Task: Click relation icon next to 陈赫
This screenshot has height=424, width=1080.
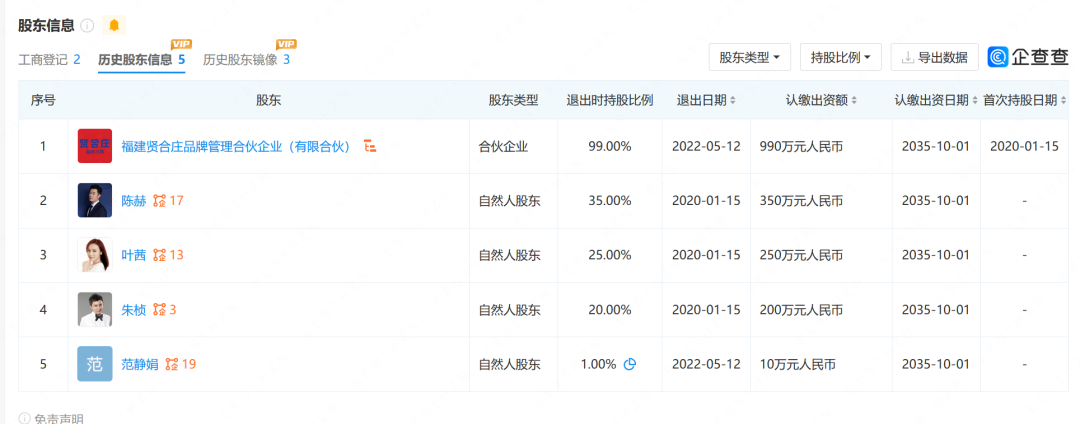Action: 159,201
